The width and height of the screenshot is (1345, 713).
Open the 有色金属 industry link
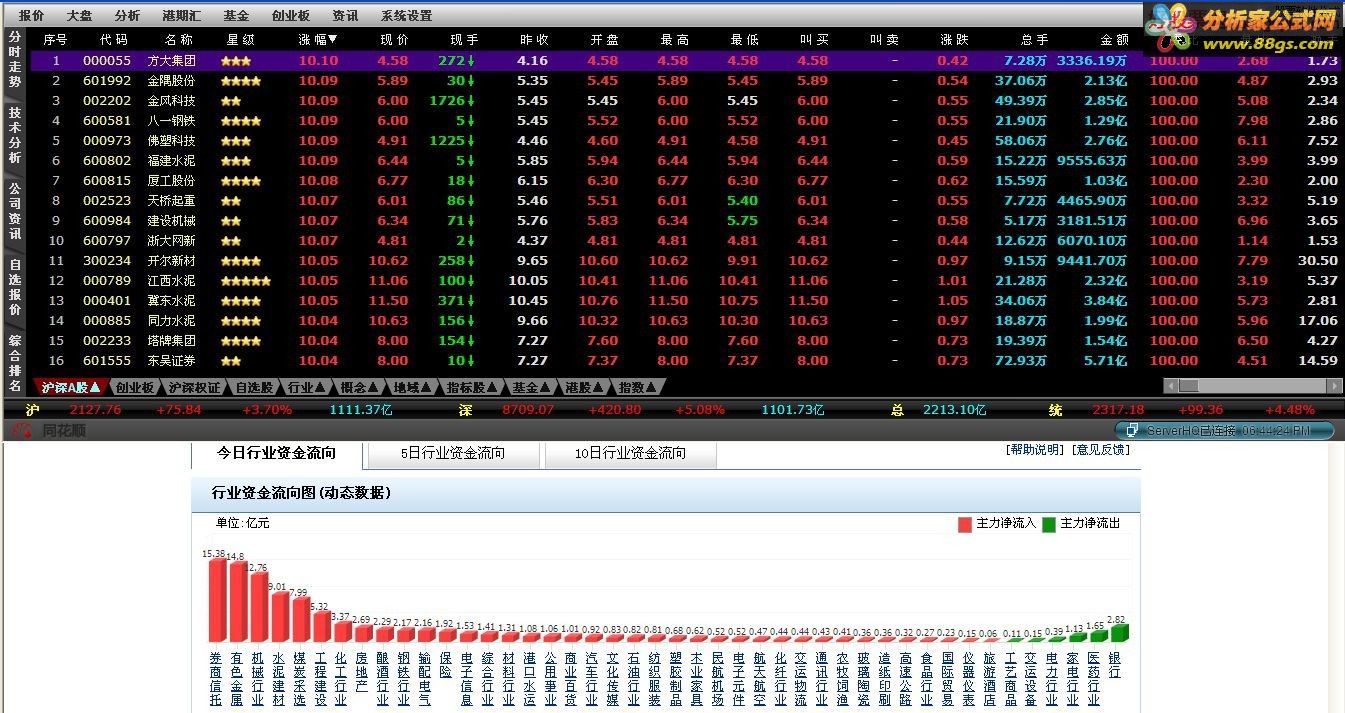pyautogui.click(x=236, y=679)
